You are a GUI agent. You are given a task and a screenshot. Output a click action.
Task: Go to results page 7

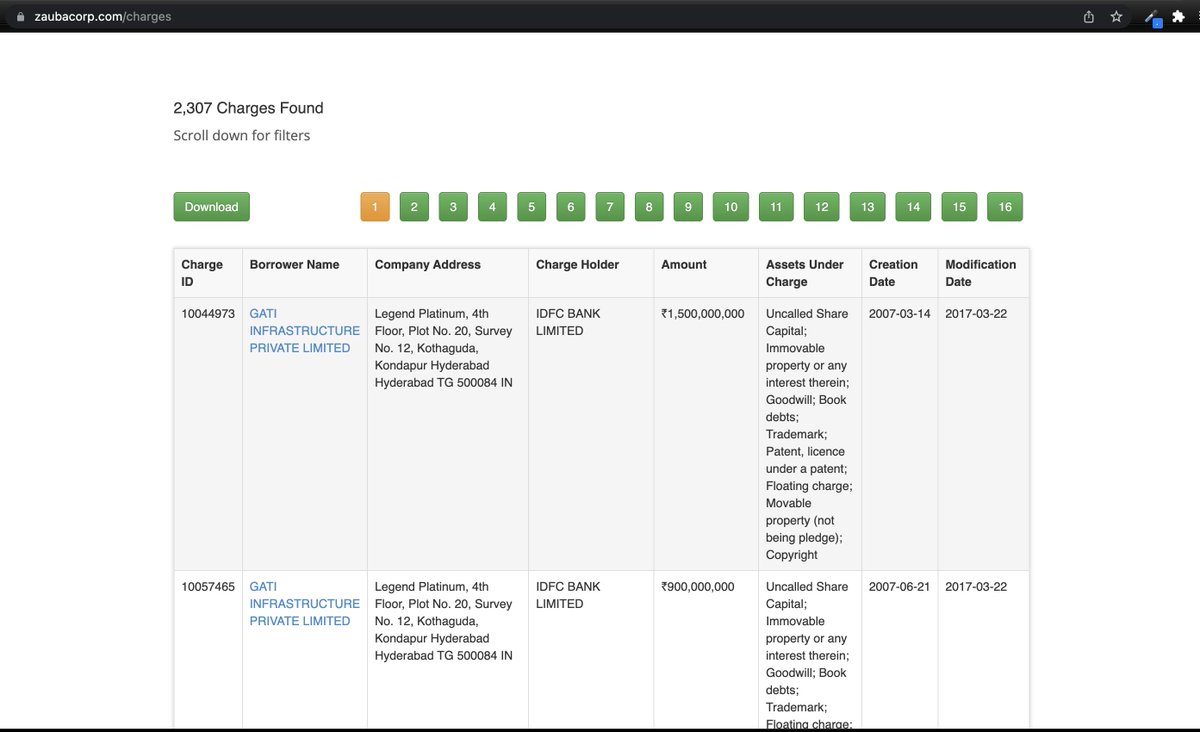pyautogui.click(x=610, y=206)
